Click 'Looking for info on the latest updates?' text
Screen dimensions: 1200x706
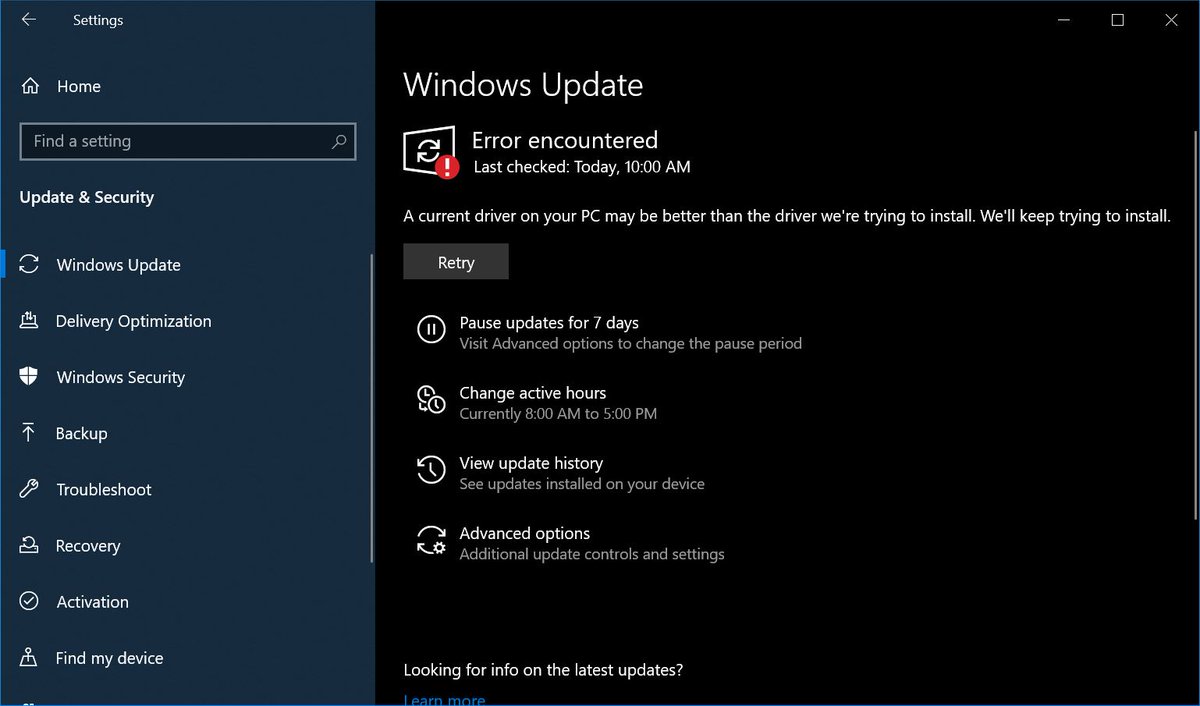tap(543, 670)
